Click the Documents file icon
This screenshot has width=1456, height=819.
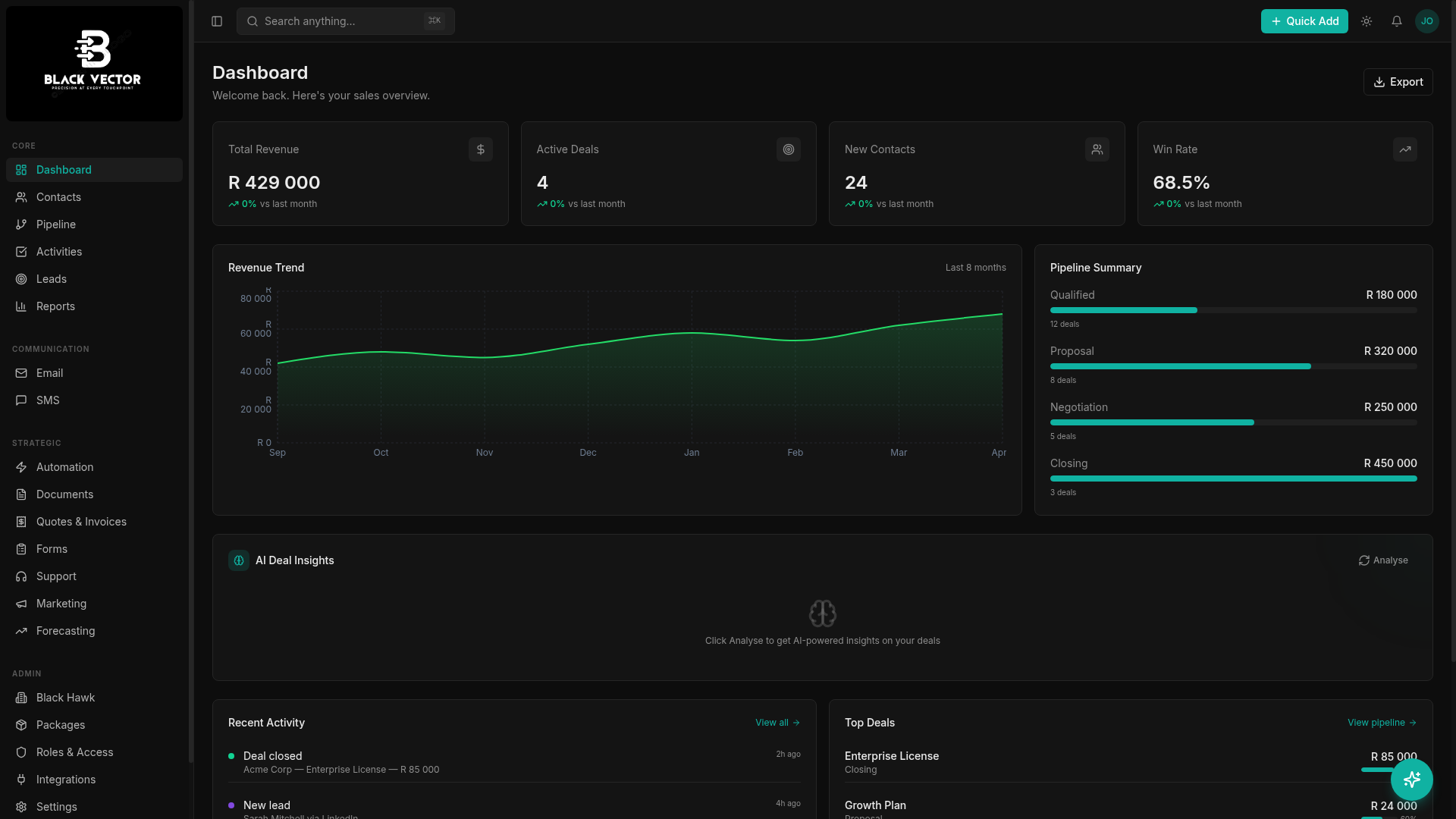pyautogui.click(x=21, y=494)
